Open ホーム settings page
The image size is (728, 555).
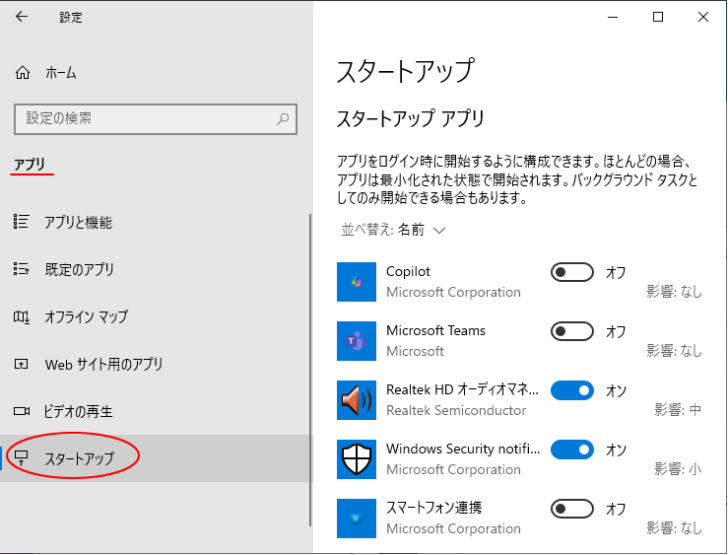tap(60, 73)
